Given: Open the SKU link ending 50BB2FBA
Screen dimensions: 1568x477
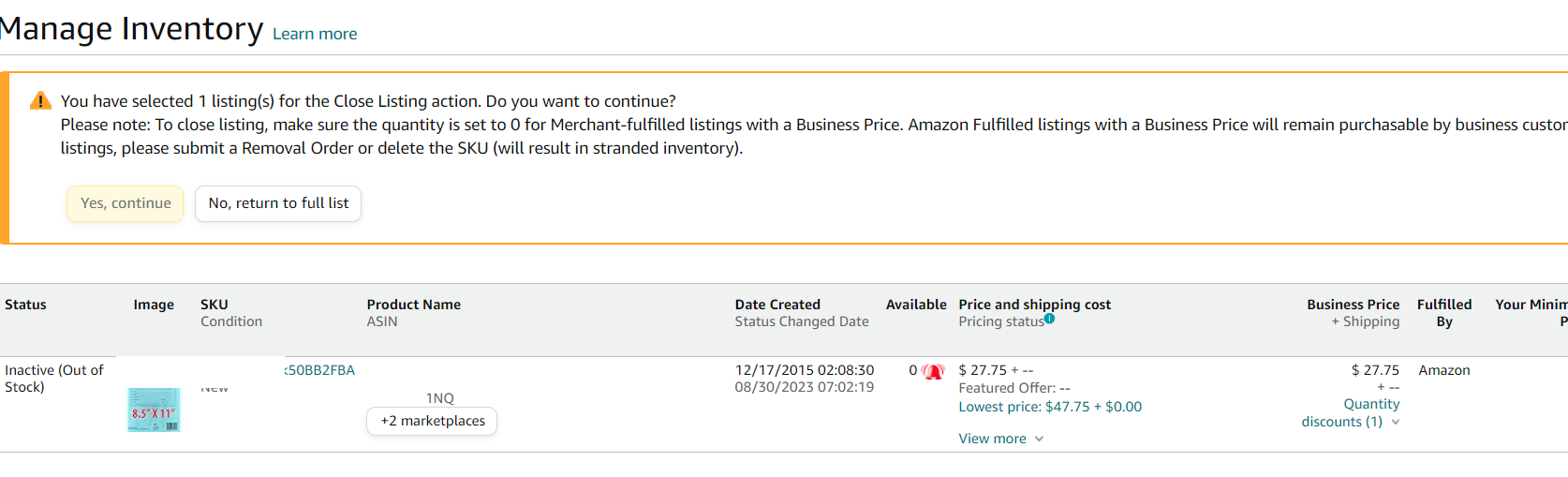Looking at the screenshot, I should click(x=319, y=370).
